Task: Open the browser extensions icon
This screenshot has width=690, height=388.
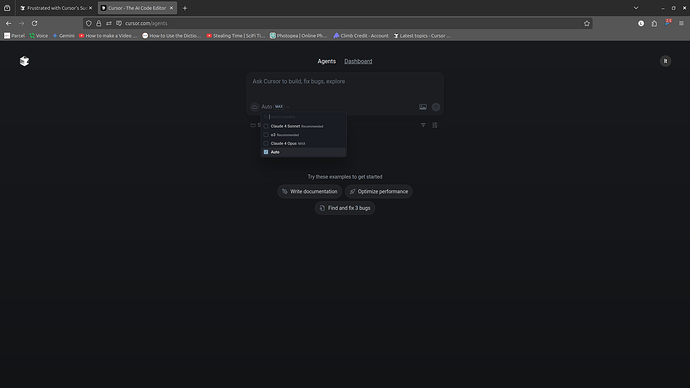Action: click(x=654, y=23)
